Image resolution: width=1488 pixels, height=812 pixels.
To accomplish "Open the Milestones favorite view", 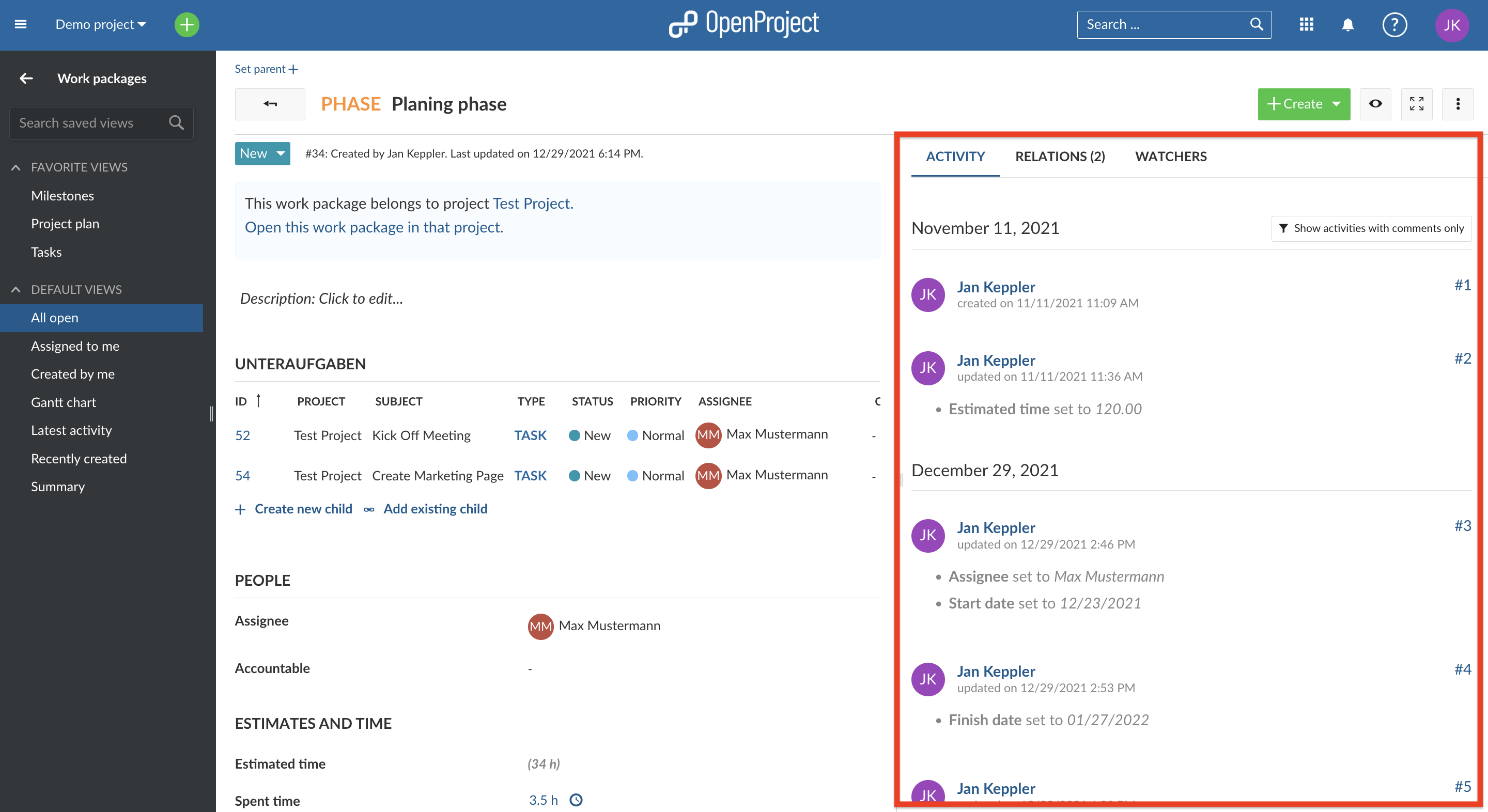I will [x=62, y=195].
